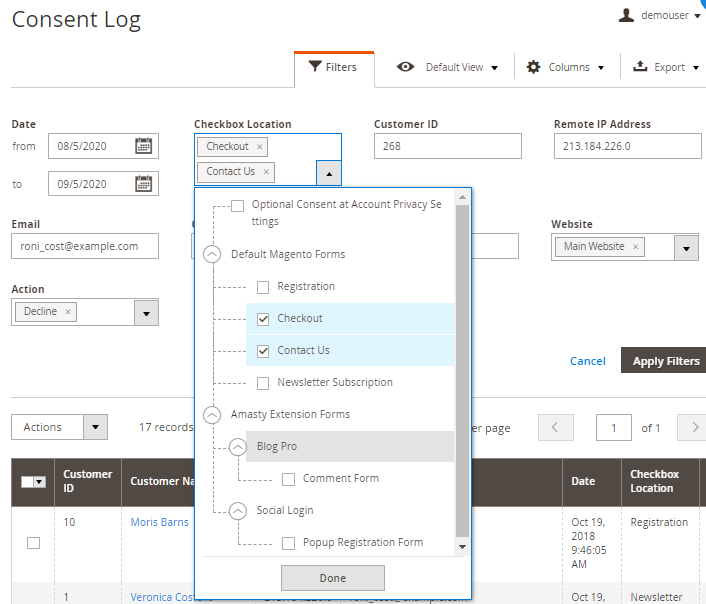The width and height of the screenshot is (706, 604).
Task: Enable the Newsletter Subscription checkbox
Action: [263, 383]
